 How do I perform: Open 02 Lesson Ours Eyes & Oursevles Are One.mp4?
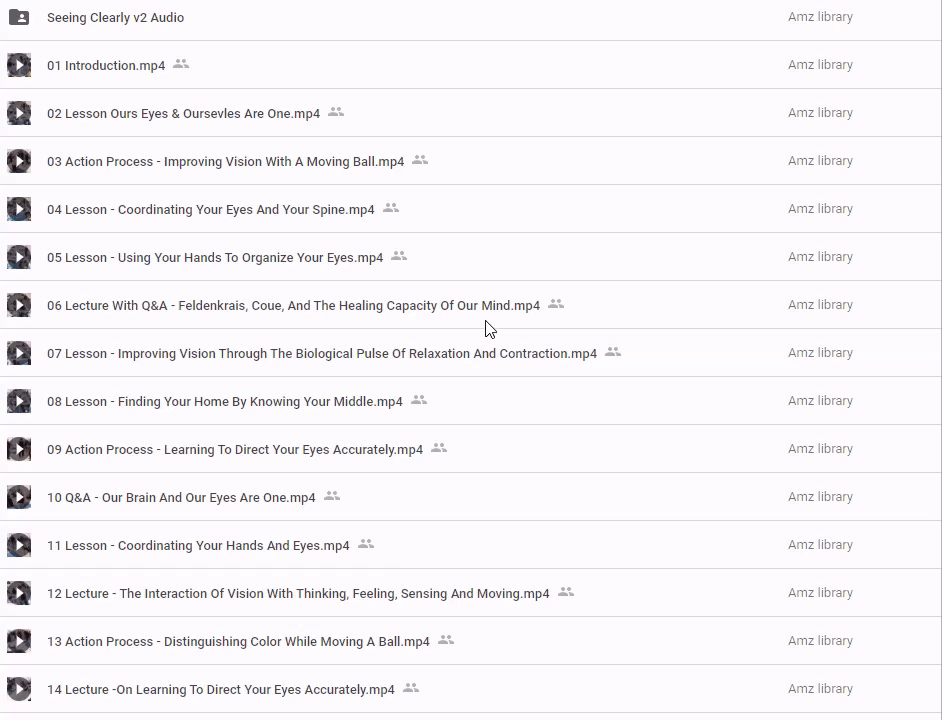point(183,114)
